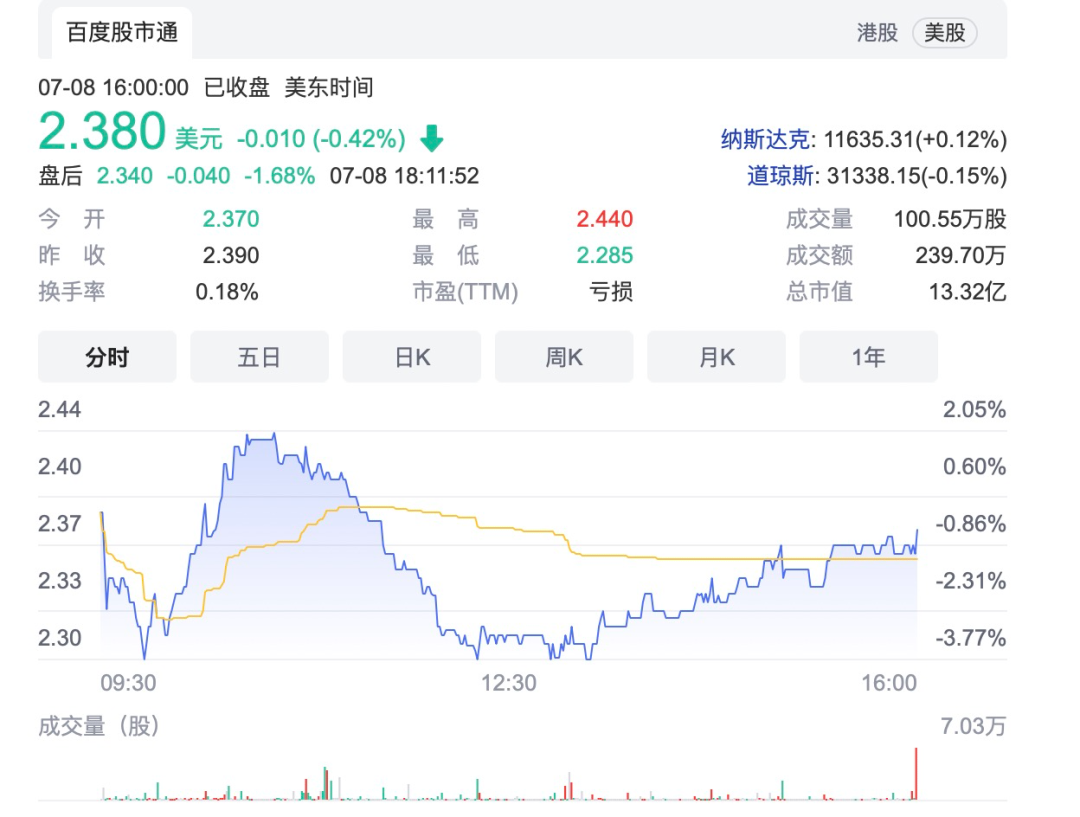Display the 1年 chart range
The width and height of the screenshot is (1080, 817).
coord(868,357)
